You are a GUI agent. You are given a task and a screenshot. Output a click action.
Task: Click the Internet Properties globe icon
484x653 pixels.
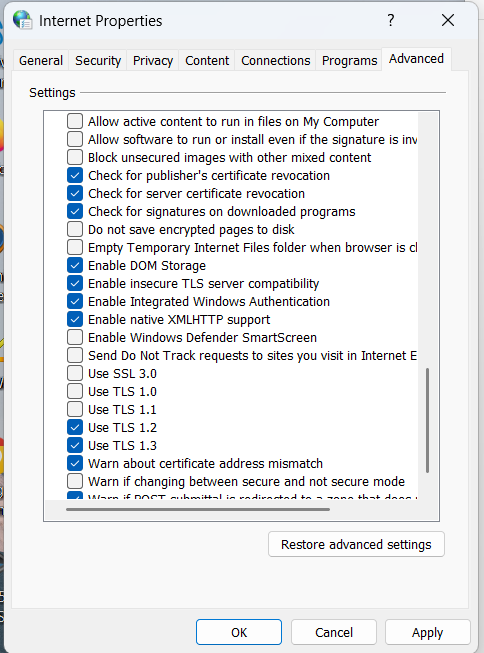click(x=22, y=20)
